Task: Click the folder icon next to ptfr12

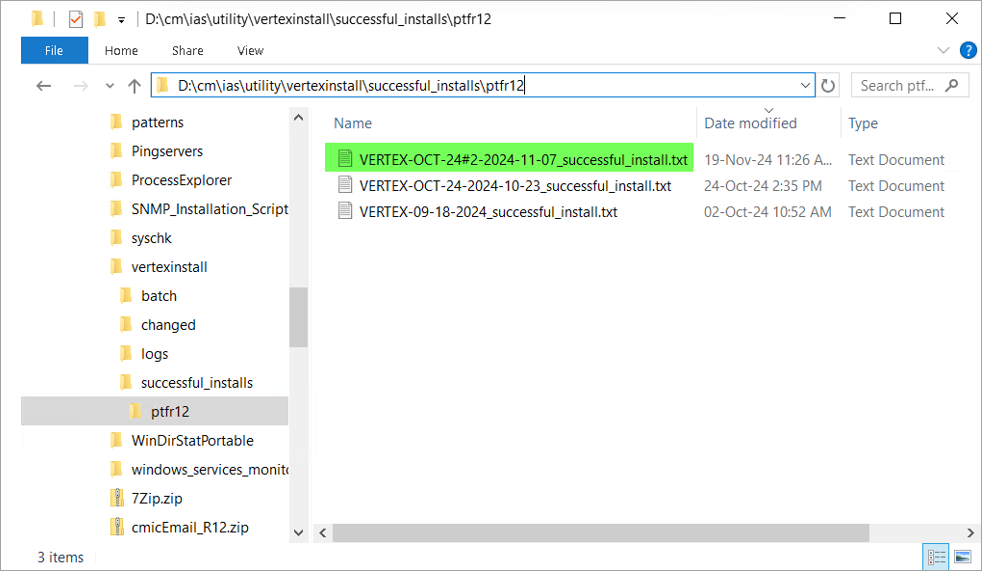Action: [135, 411]
